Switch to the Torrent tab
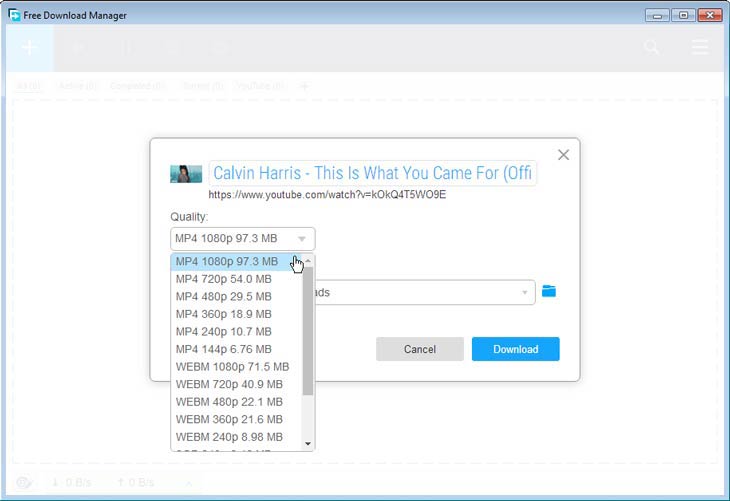The width and height of the screenshot is (730, 501). (x=203, y=86)
